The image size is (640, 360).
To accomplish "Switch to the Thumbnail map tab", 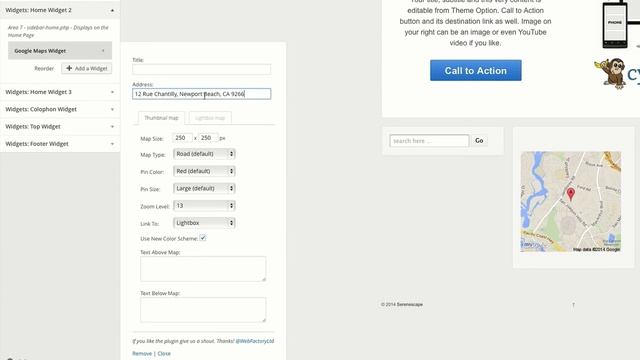I will (x=161, y=118).
